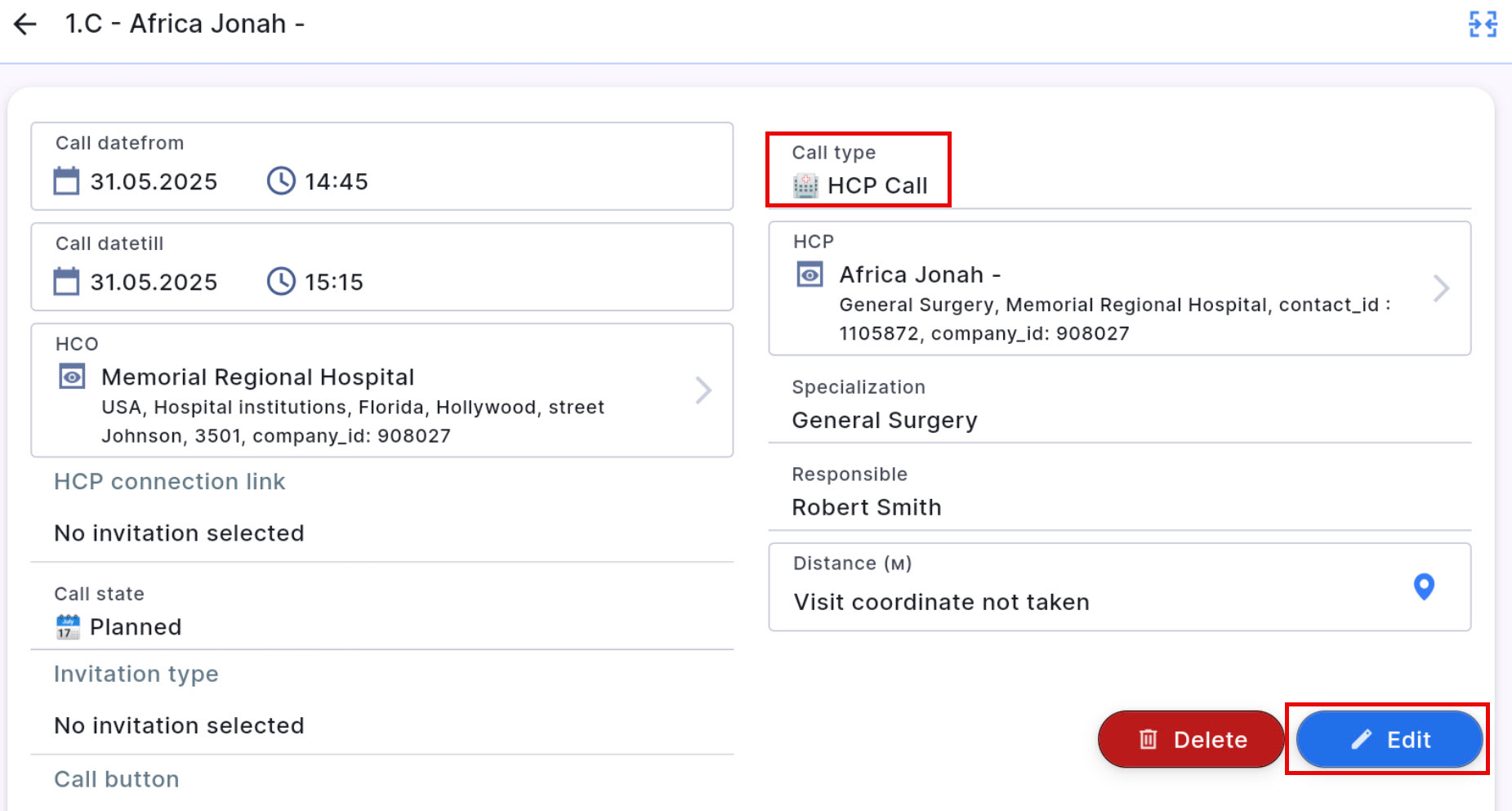Open the Call button section

coord(116,779)
